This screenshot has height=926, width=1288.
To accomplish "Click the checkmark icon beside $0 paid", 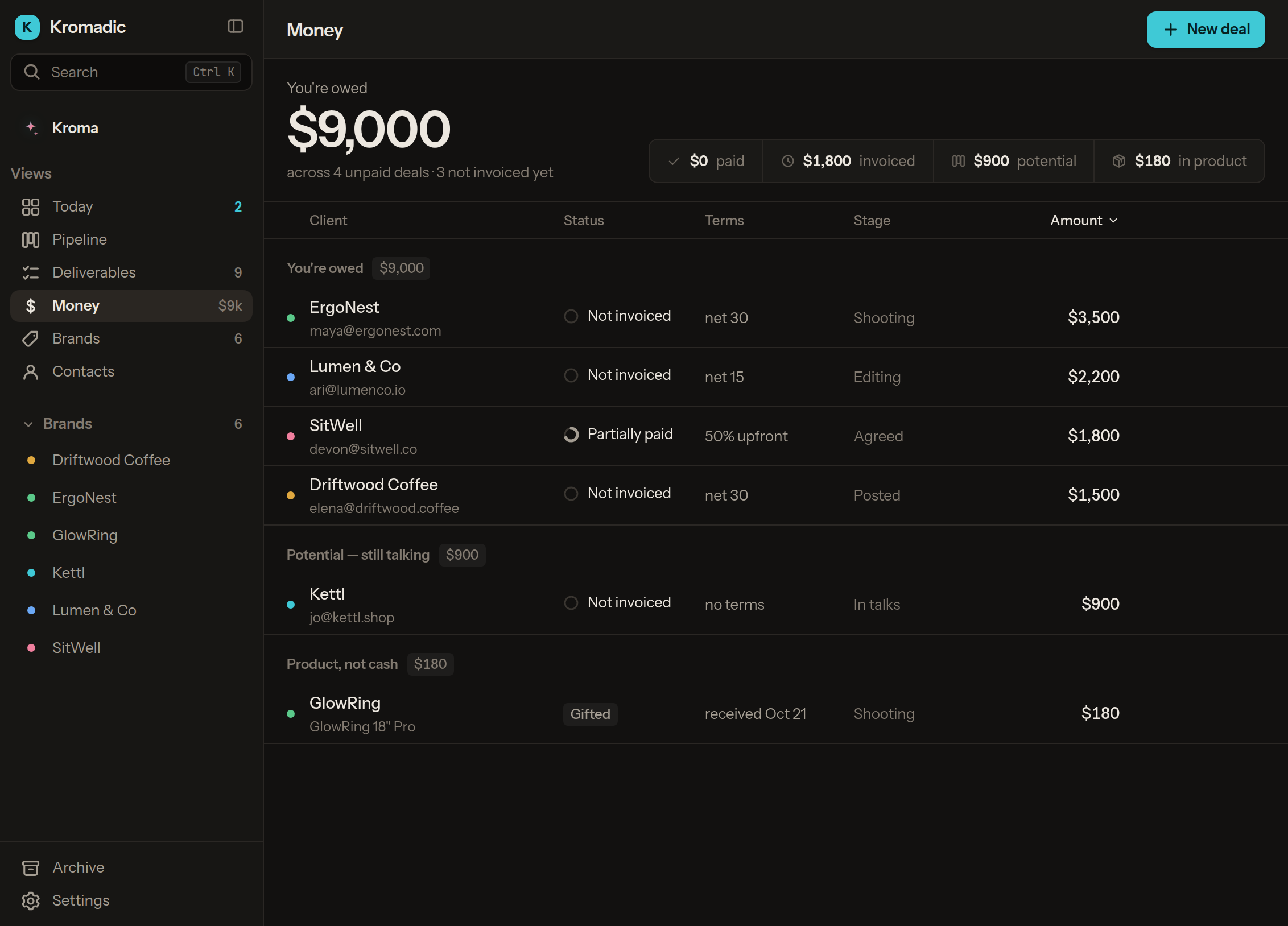I will pos(674,161).
